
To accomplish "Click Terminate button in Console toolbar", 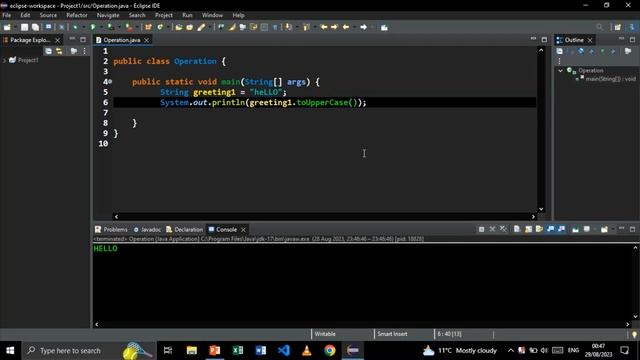I will [482, 229].
